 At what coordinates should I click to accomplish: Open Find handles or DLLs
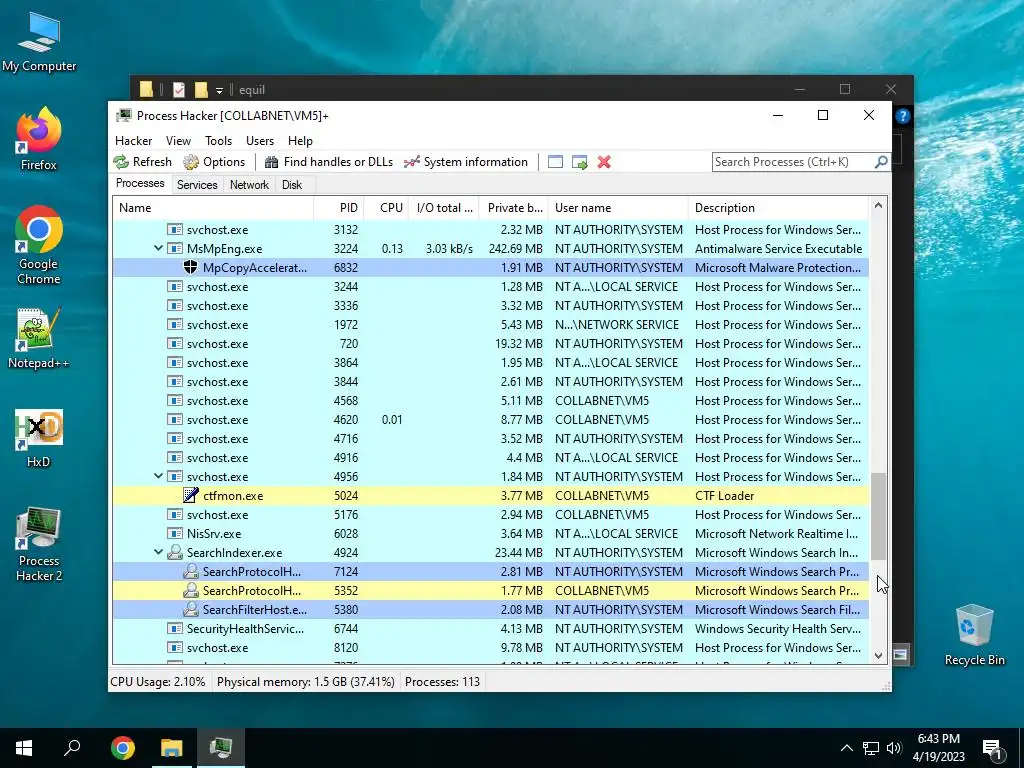pyautogui.click(x=328, y=162)
